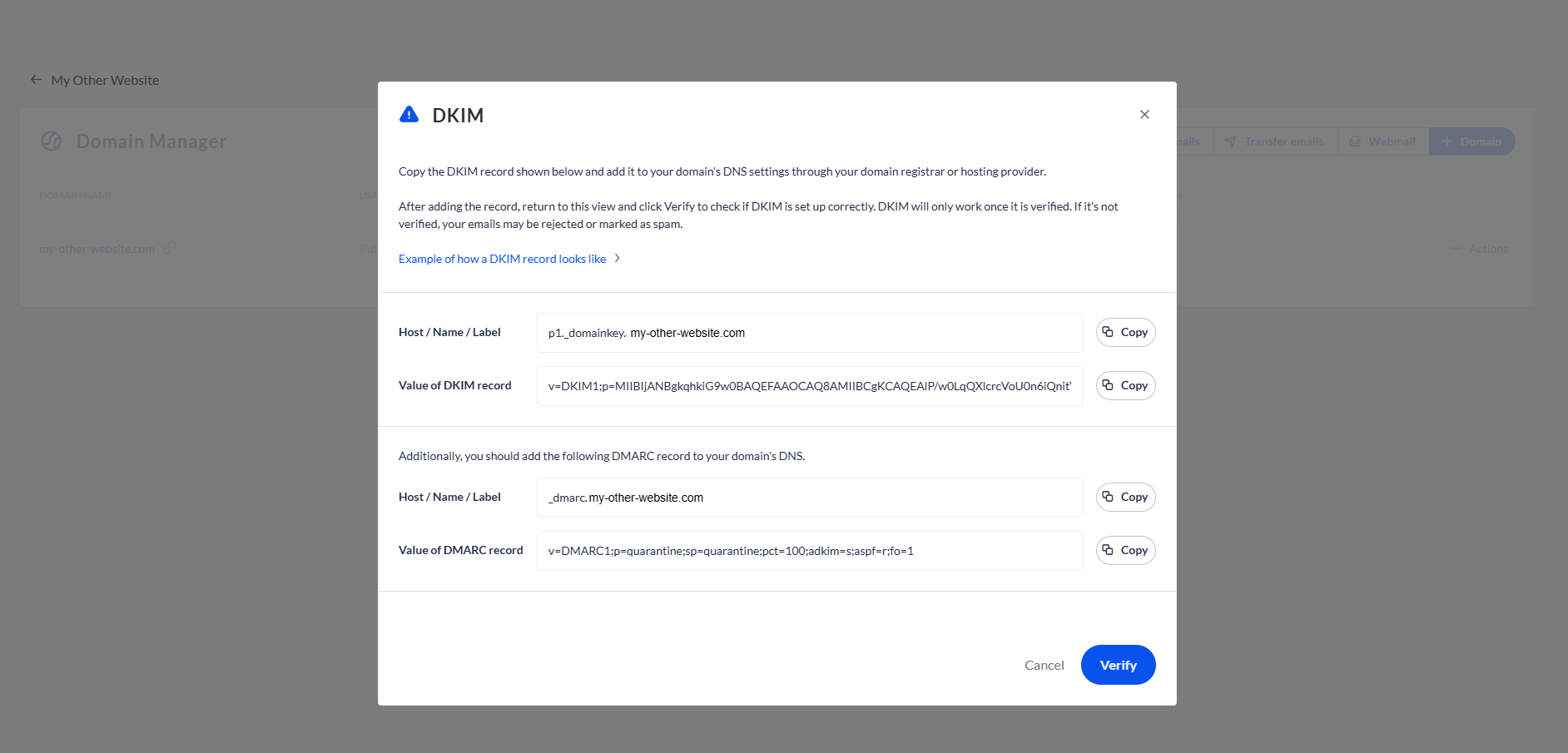Image resolution: width=1568 pixels, height=753 pixels.
Task: Copy the DMARC record value
Action: point(1125,550)
